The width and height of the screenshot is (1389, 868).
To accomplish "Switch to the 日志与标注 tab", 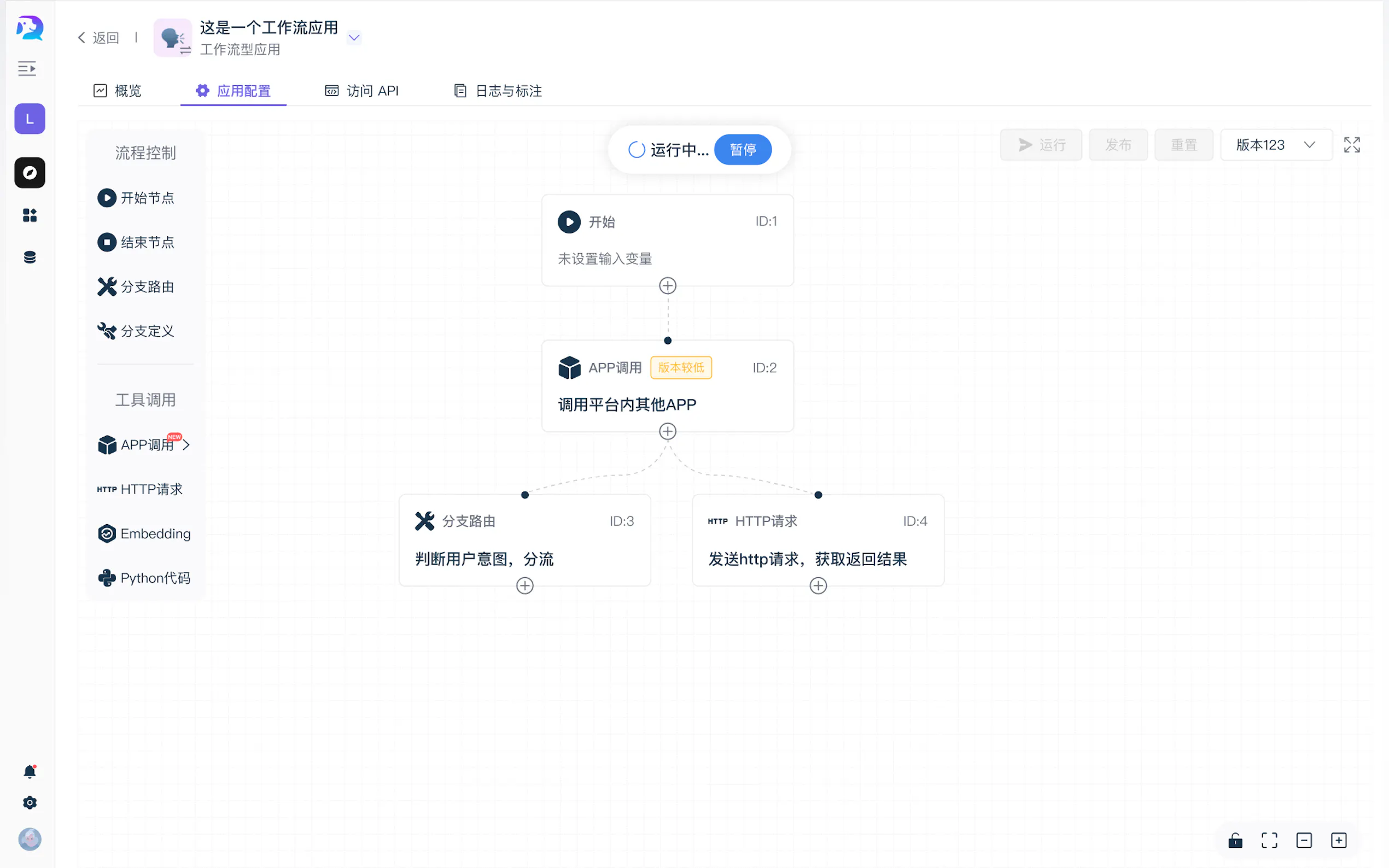I will 497,91.
